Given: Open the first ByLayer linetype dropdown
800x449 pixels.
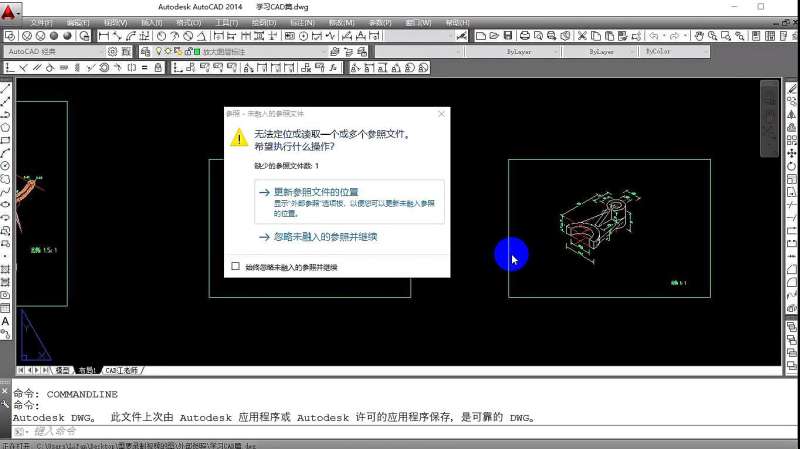Looking at the screenshot, I should (x=513, y=52).
